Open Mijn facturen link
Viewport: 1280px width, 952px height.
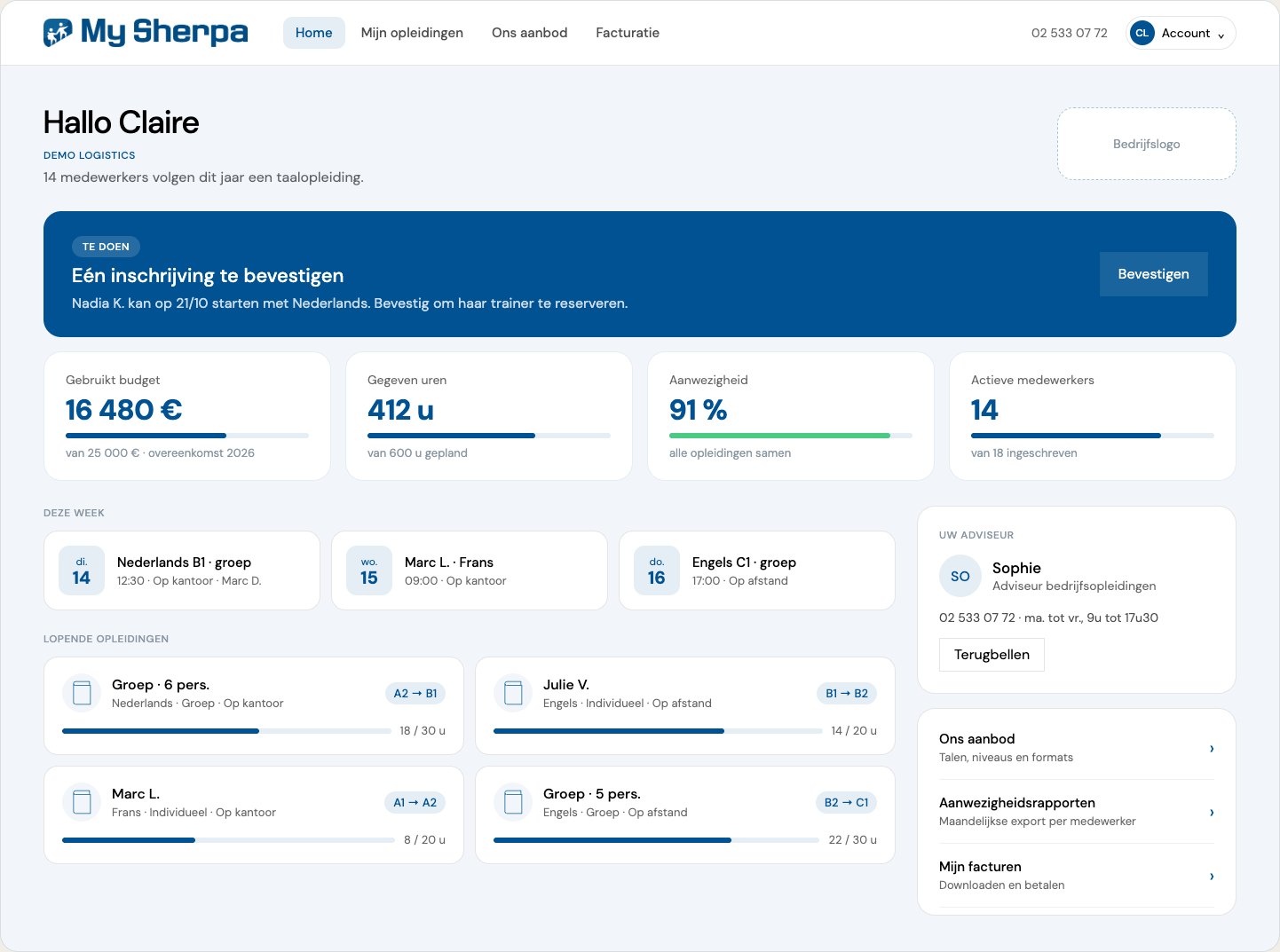click(1077, 876)
